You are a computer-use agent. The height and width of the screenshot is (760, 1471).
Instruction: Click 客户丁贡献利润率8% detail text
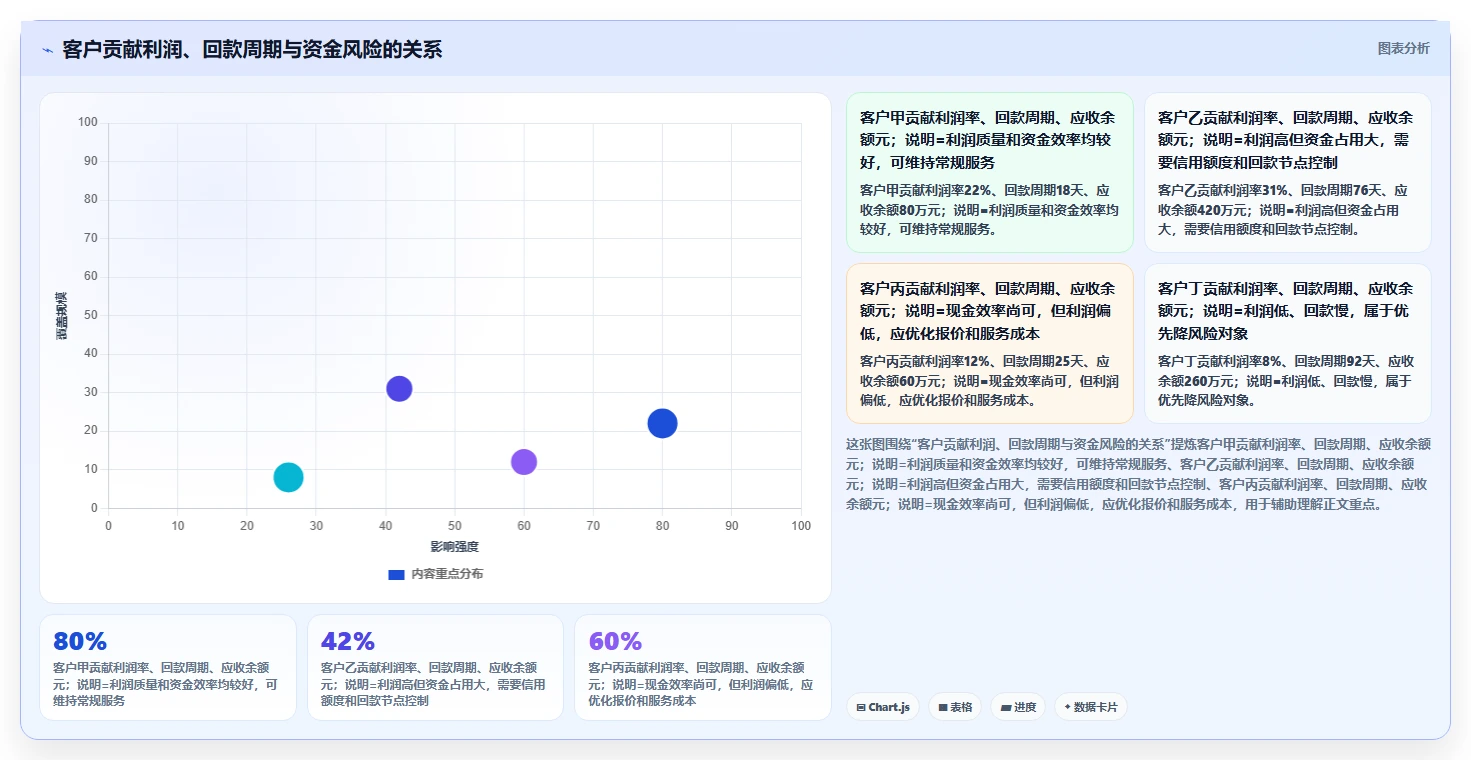tap(1287, 381)
